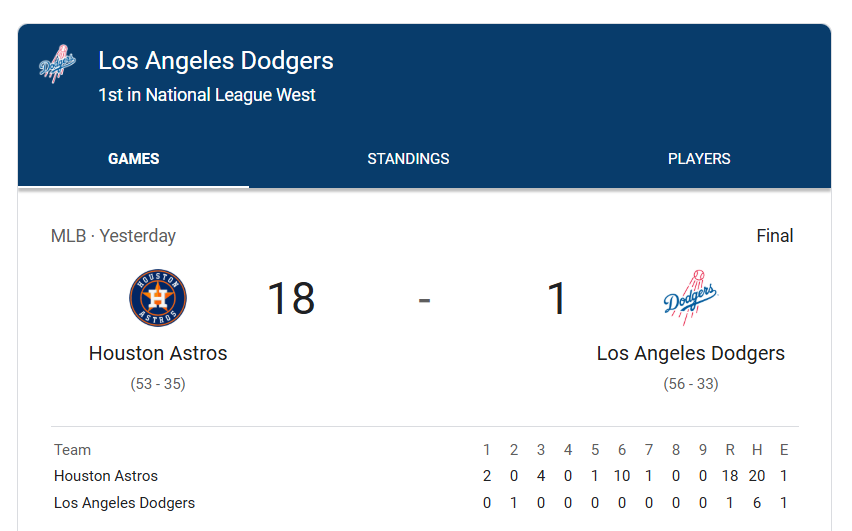Select 1st in National League West text
The image size is (852, 531).
click(x=206, y=95)
